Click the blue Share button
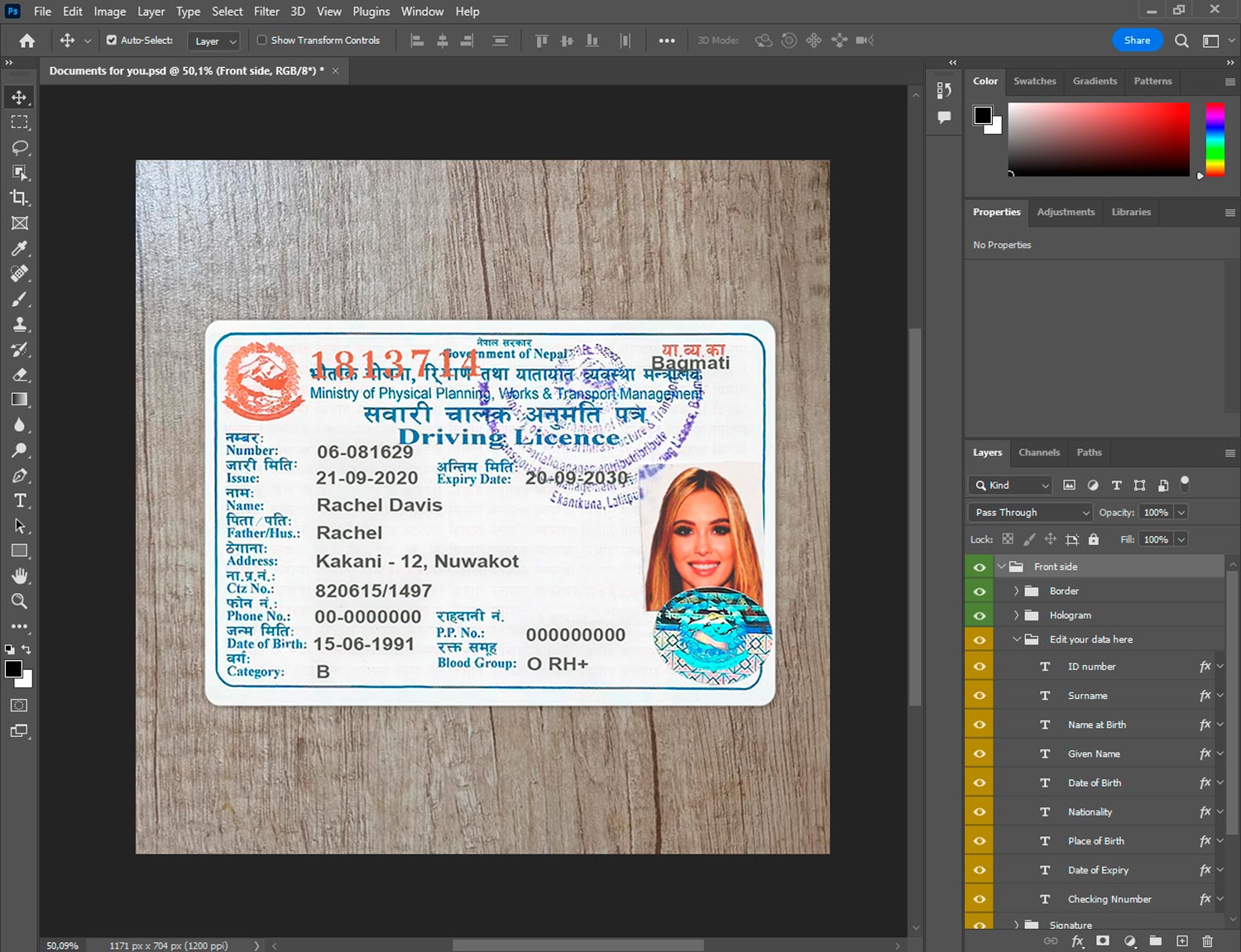 tap(1137, 40)
